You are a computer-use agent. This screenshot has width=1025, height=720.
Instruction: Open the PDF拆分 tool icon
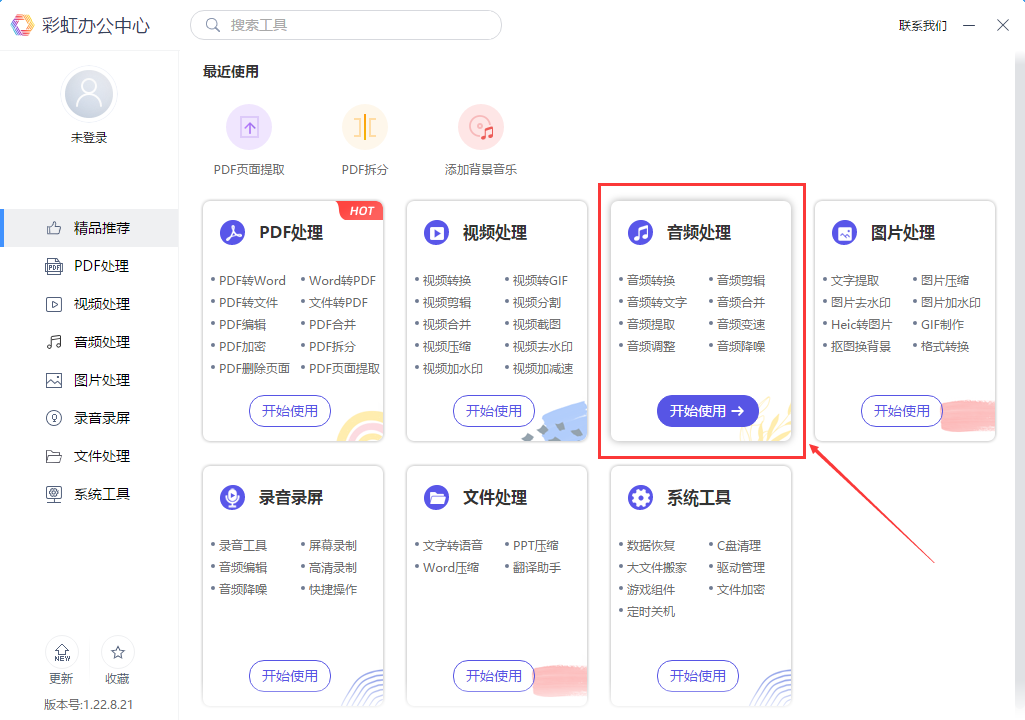pyautogui.click(x=364, y=127)
